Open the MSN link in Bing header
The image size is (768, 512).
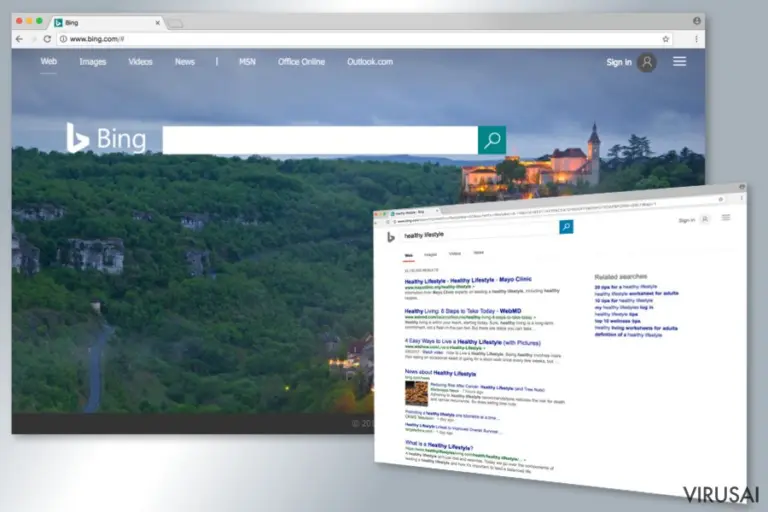click(x=247, y=62)
